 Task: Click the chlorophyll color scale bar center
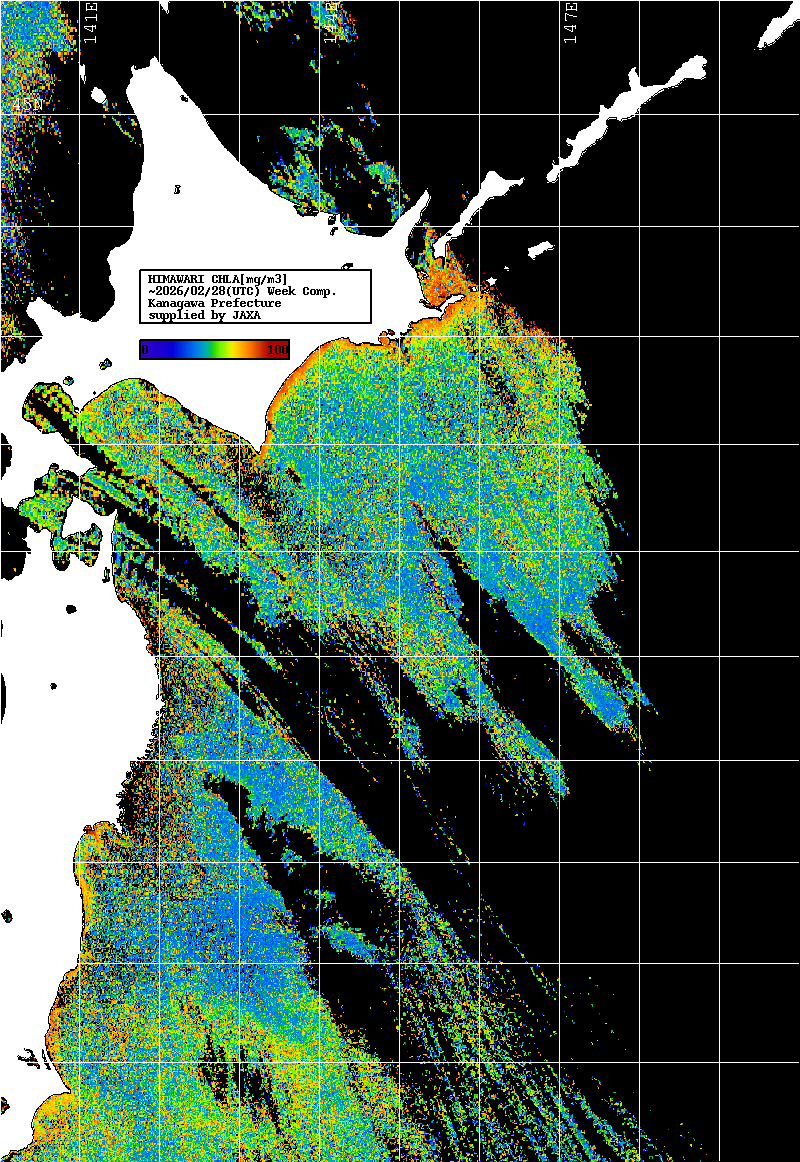click(214, 349)
